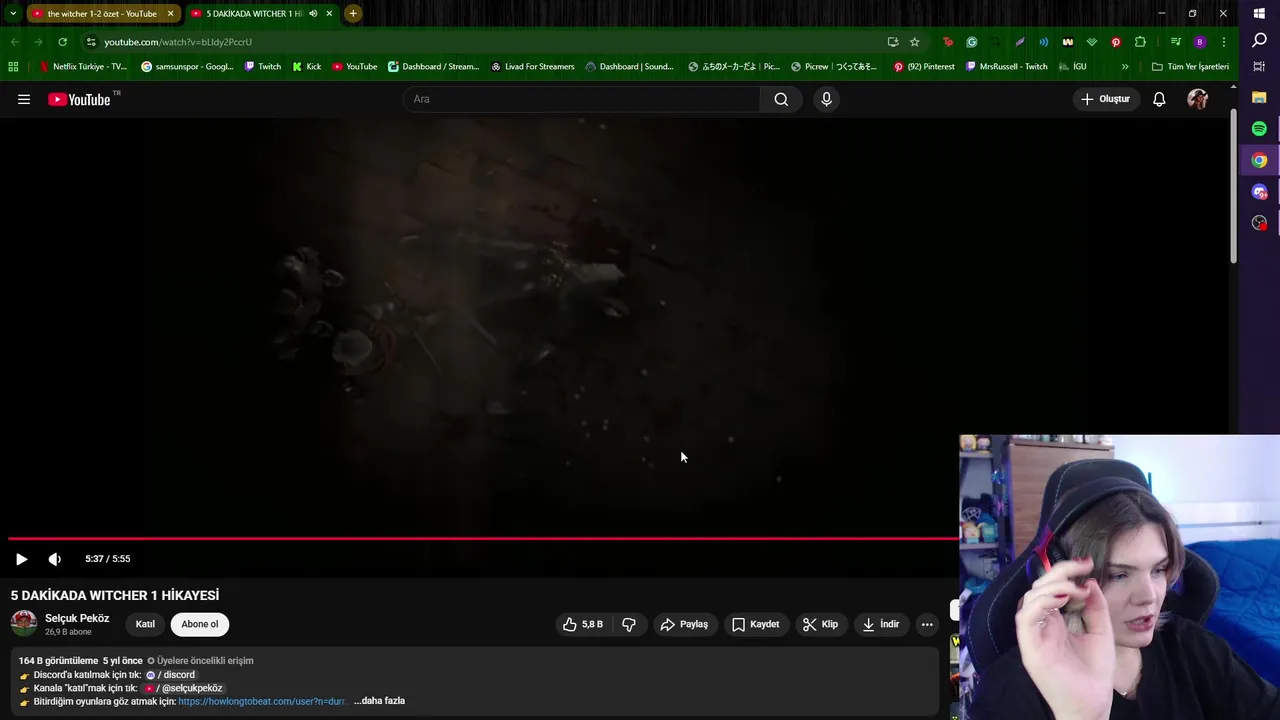Click the page vertical scrollbar
Viewport: 1280px width, 720px height.
pos(1233,185)
